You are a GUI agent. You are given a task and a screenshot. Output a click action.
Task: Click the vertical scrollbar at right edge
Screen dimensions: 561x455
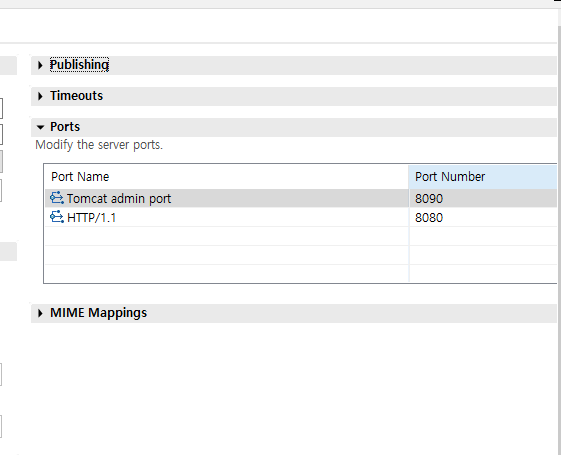(x=559, y=229)
